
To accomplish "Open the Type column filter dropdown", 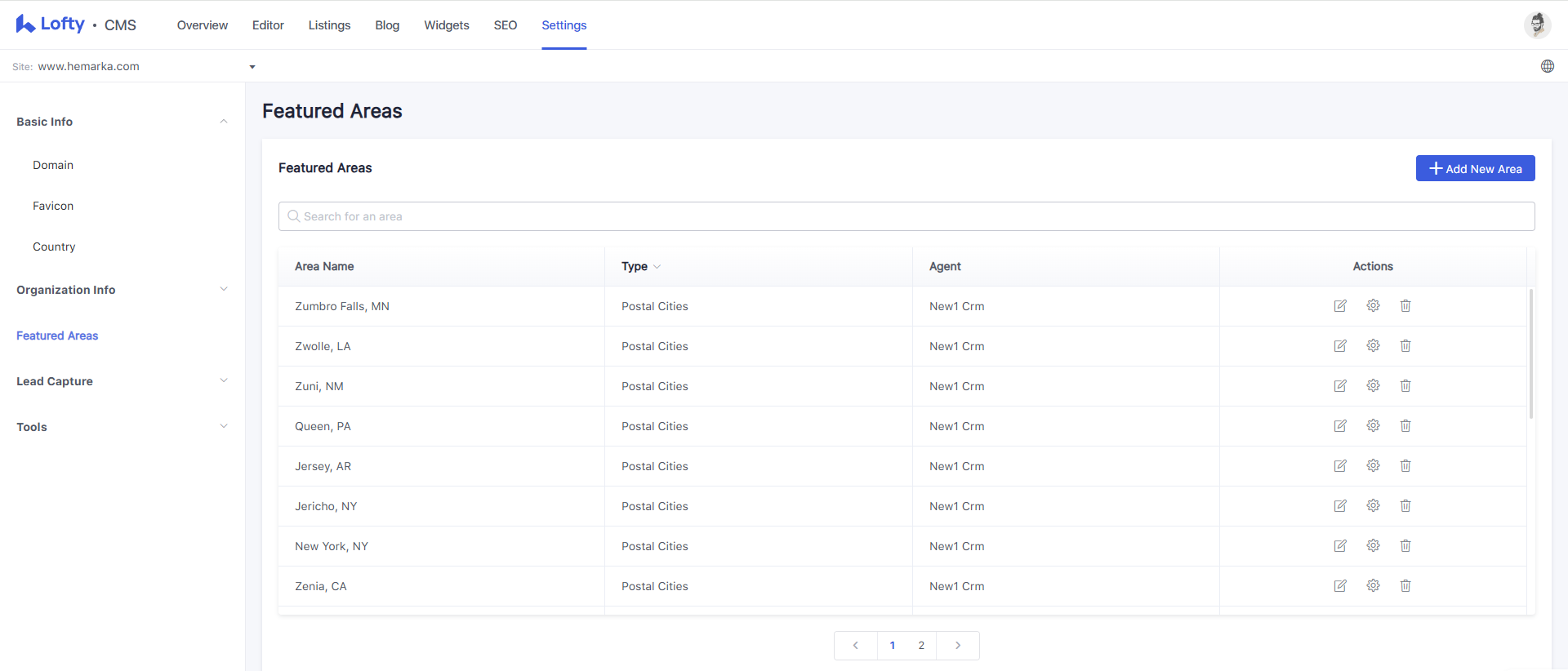I will [657, 267].
